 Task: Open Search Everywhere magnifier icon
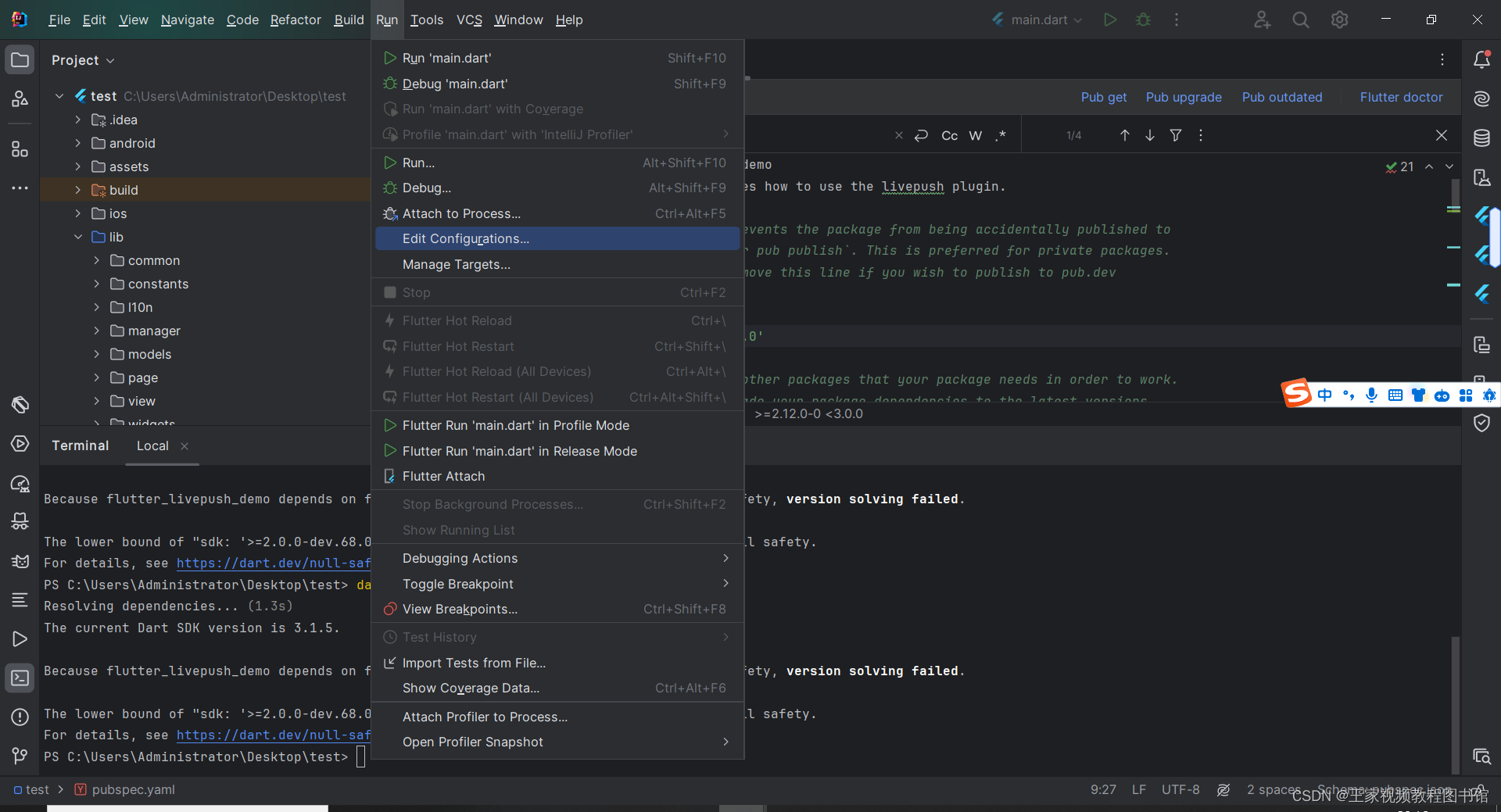(1300, 20)
